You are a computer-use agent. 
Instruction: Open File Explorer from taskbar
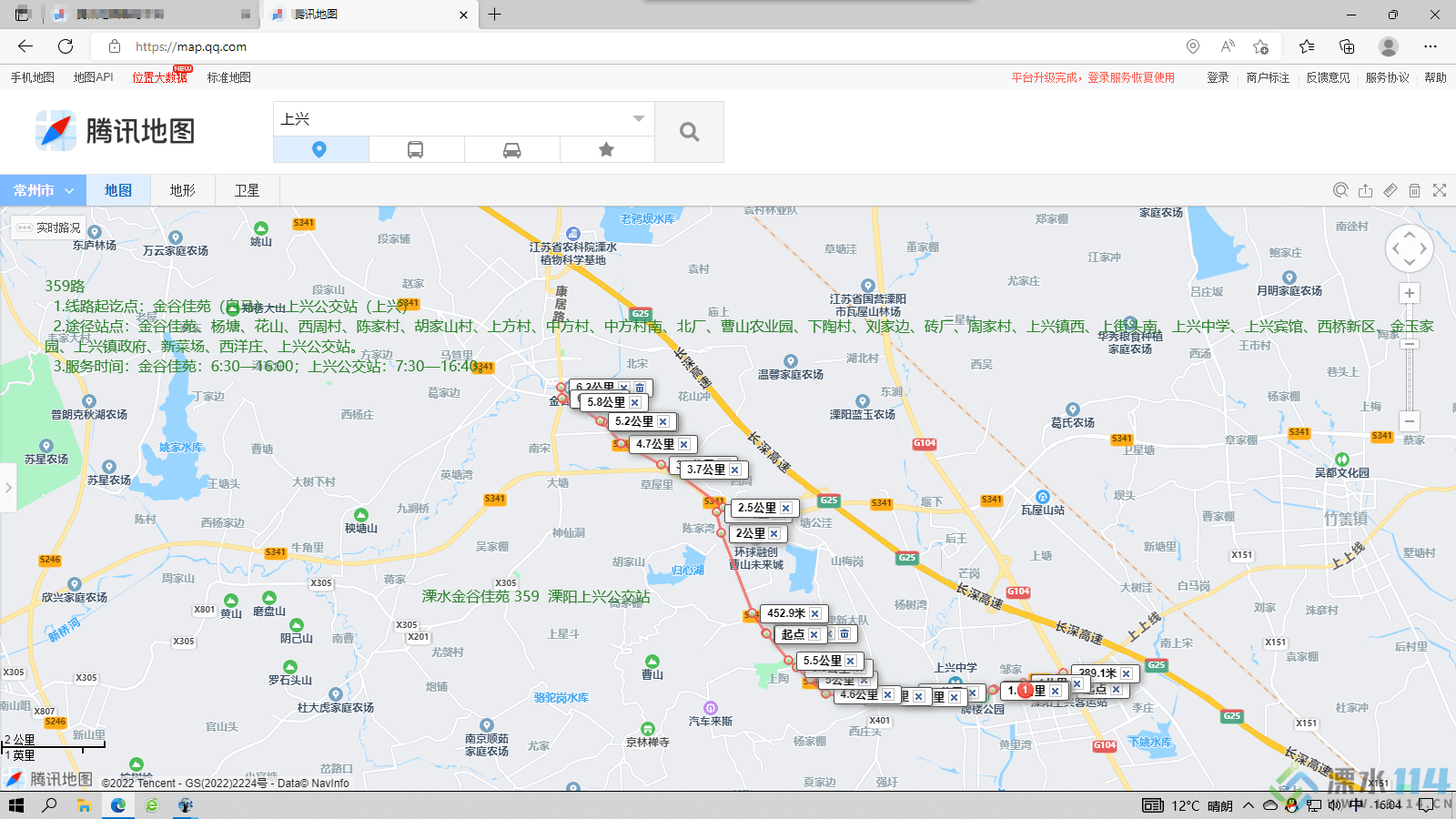click(x=84, y=805)
